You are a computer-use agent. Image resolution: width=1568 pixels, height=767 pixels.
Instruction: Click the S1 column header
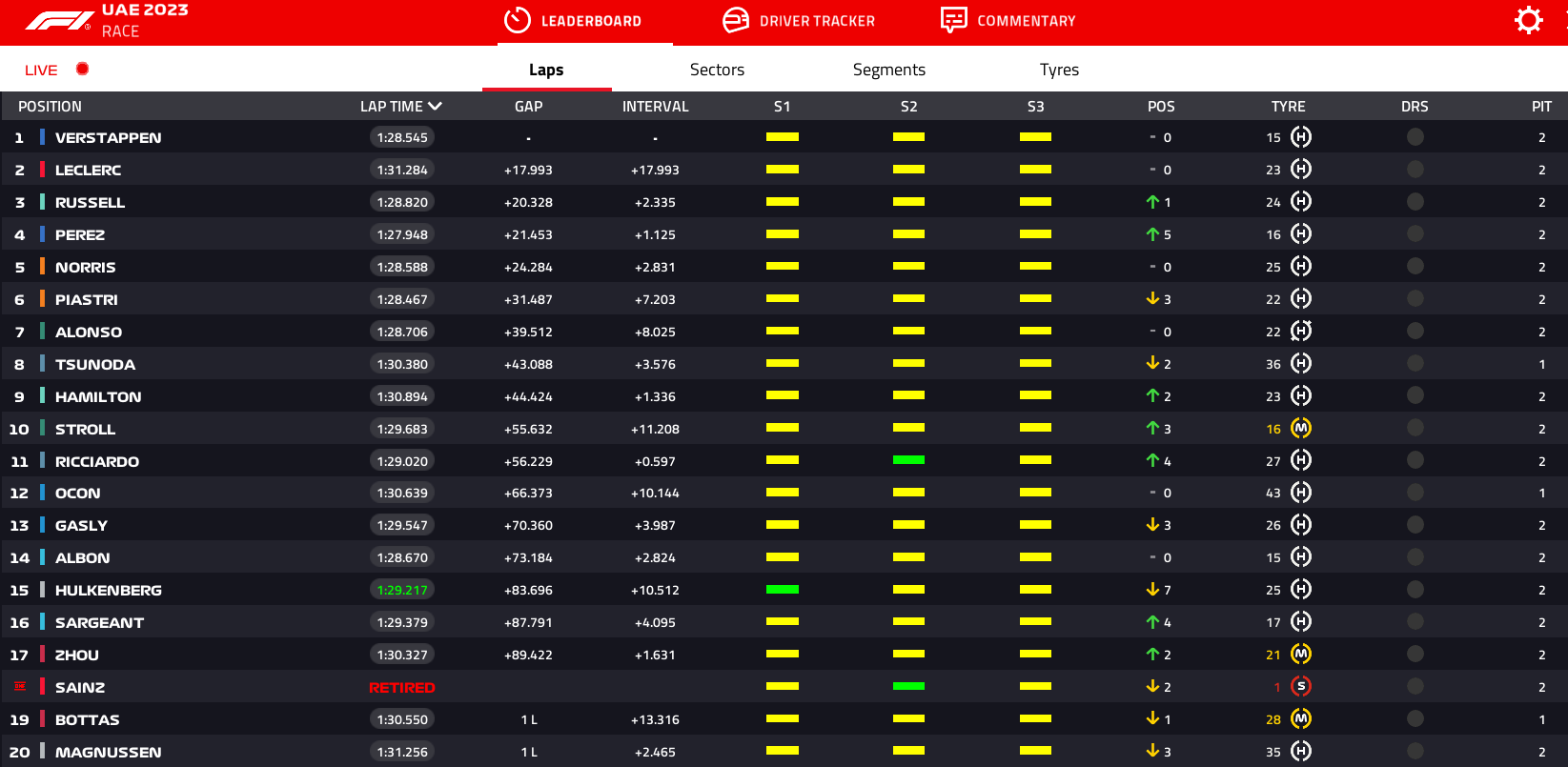782,107
